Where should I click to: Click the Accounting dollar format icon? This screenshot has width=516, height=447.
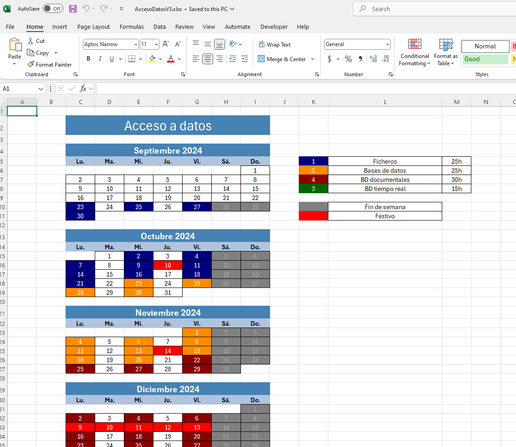tap(329, 59)
